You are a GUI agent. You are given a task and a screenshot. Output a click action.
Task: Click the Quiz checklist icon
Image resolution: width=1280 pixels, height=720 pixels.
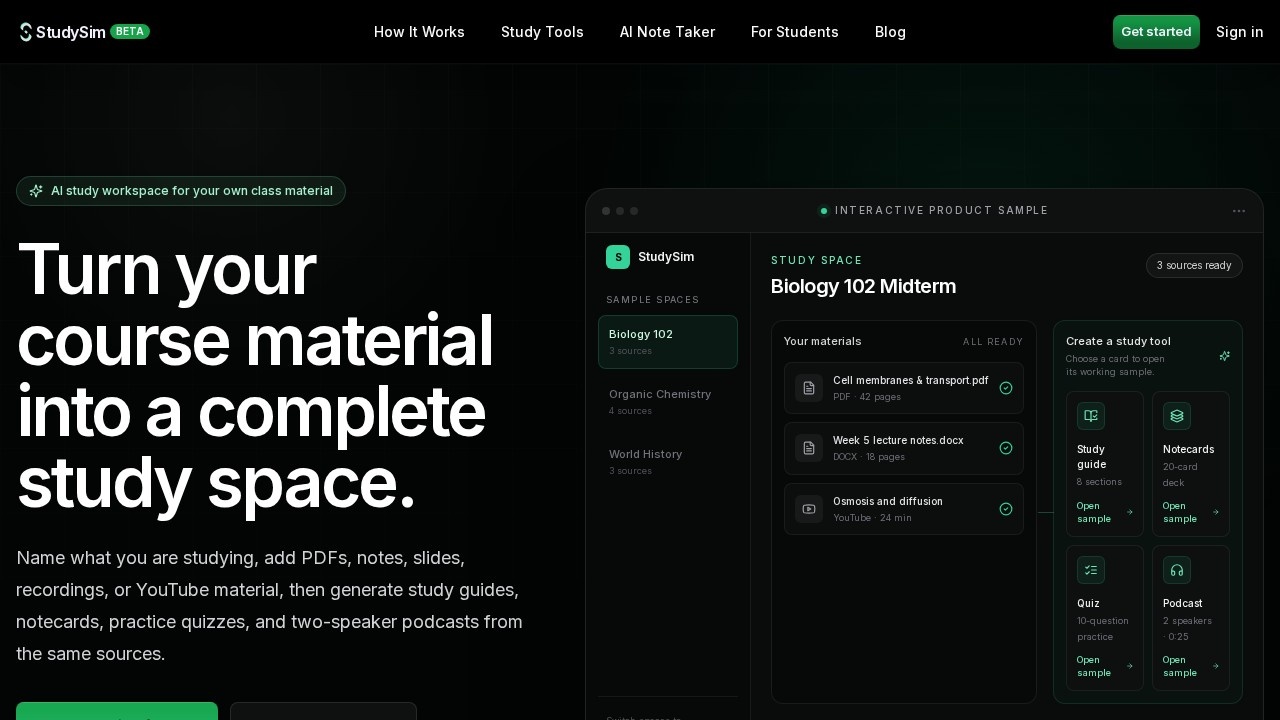coord(1091,570)
